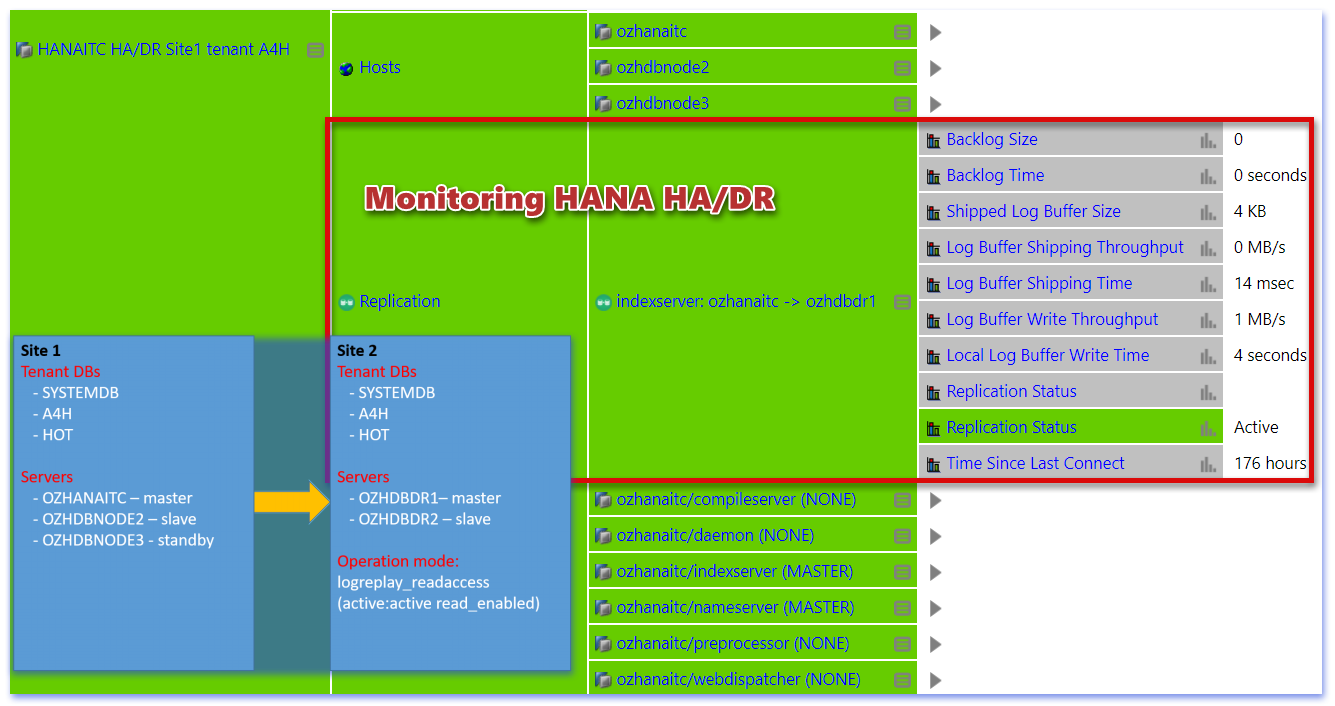Click the server icon next to ozhanaitc host
This screenshot has width=1335, height=706.
(604, 31)
